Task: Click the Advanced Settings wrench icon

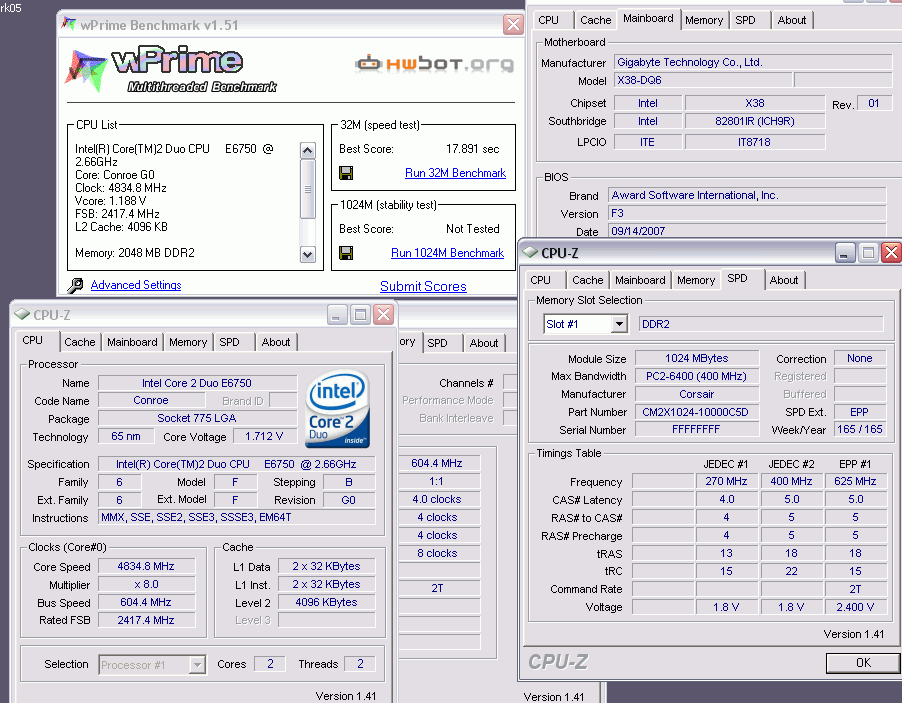Action: (75, 285)
